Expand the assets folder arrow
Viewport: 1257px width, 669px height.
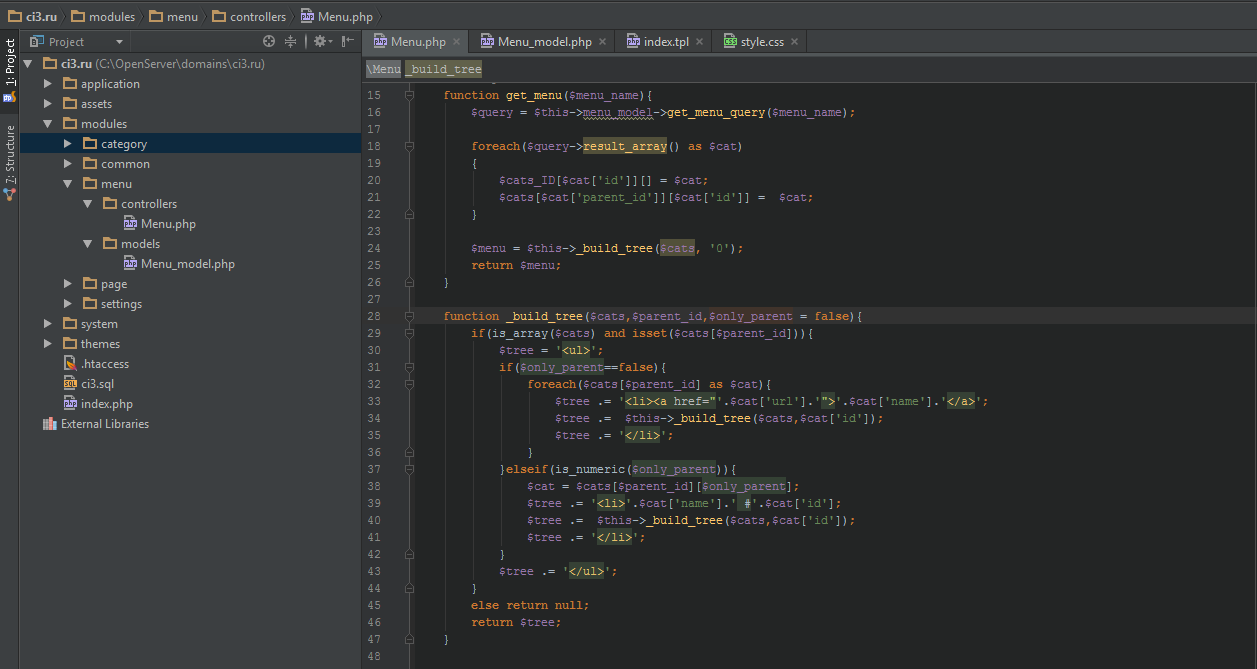(47, 104)
